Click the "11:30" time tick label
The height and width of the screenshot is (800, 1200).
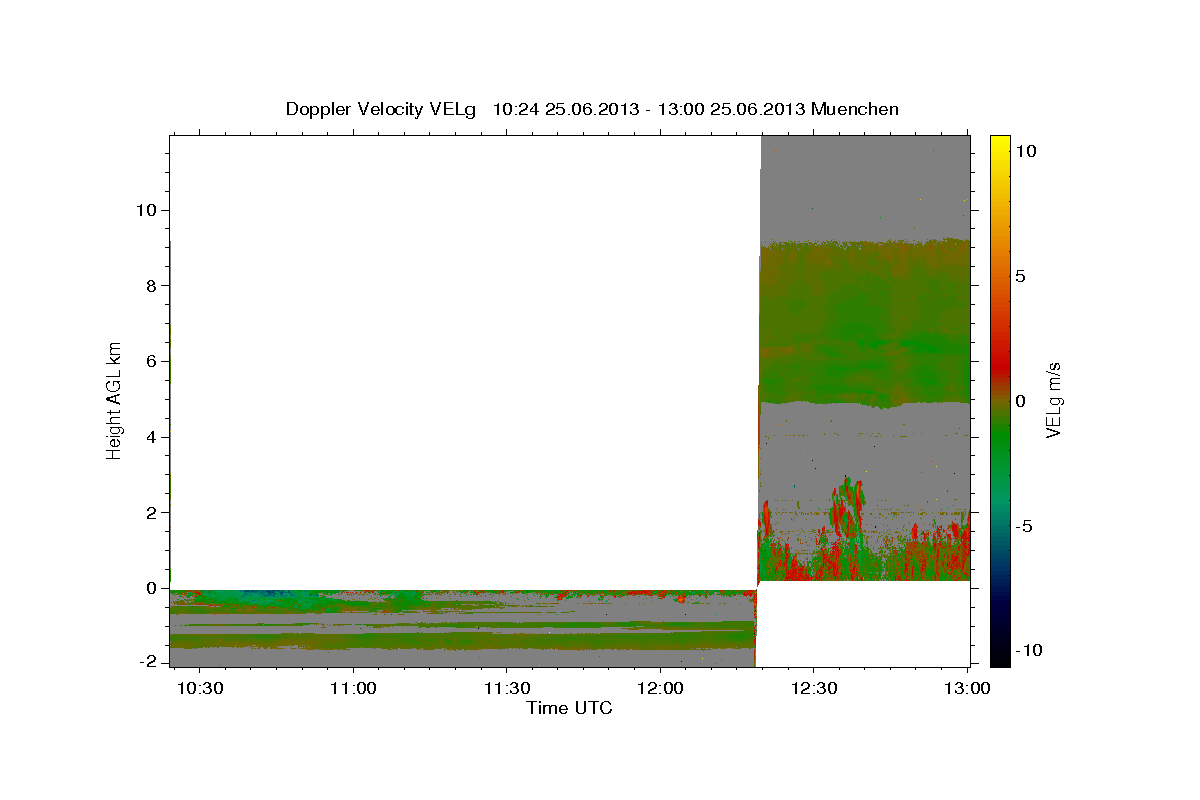point(506,689)
